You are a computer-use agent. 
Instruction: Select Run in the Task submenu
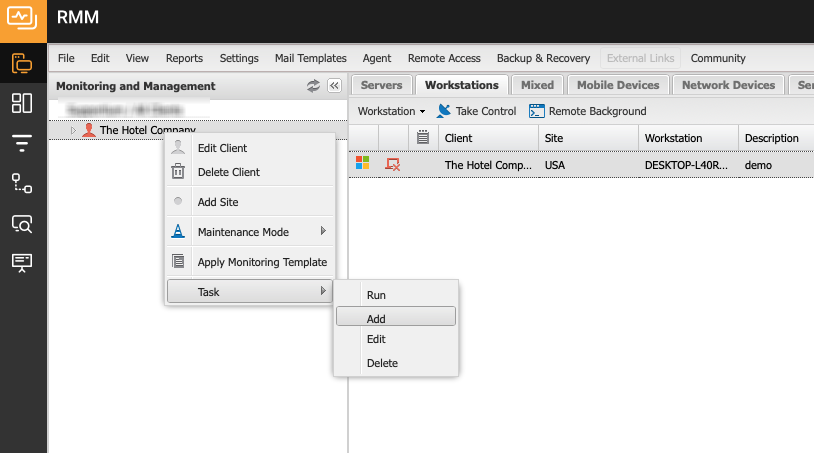coord(396,295)
